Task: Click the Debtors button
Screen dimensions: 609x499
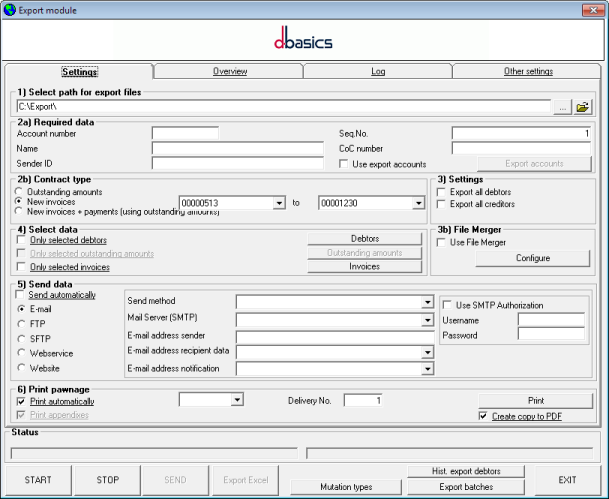Action: 365,238
